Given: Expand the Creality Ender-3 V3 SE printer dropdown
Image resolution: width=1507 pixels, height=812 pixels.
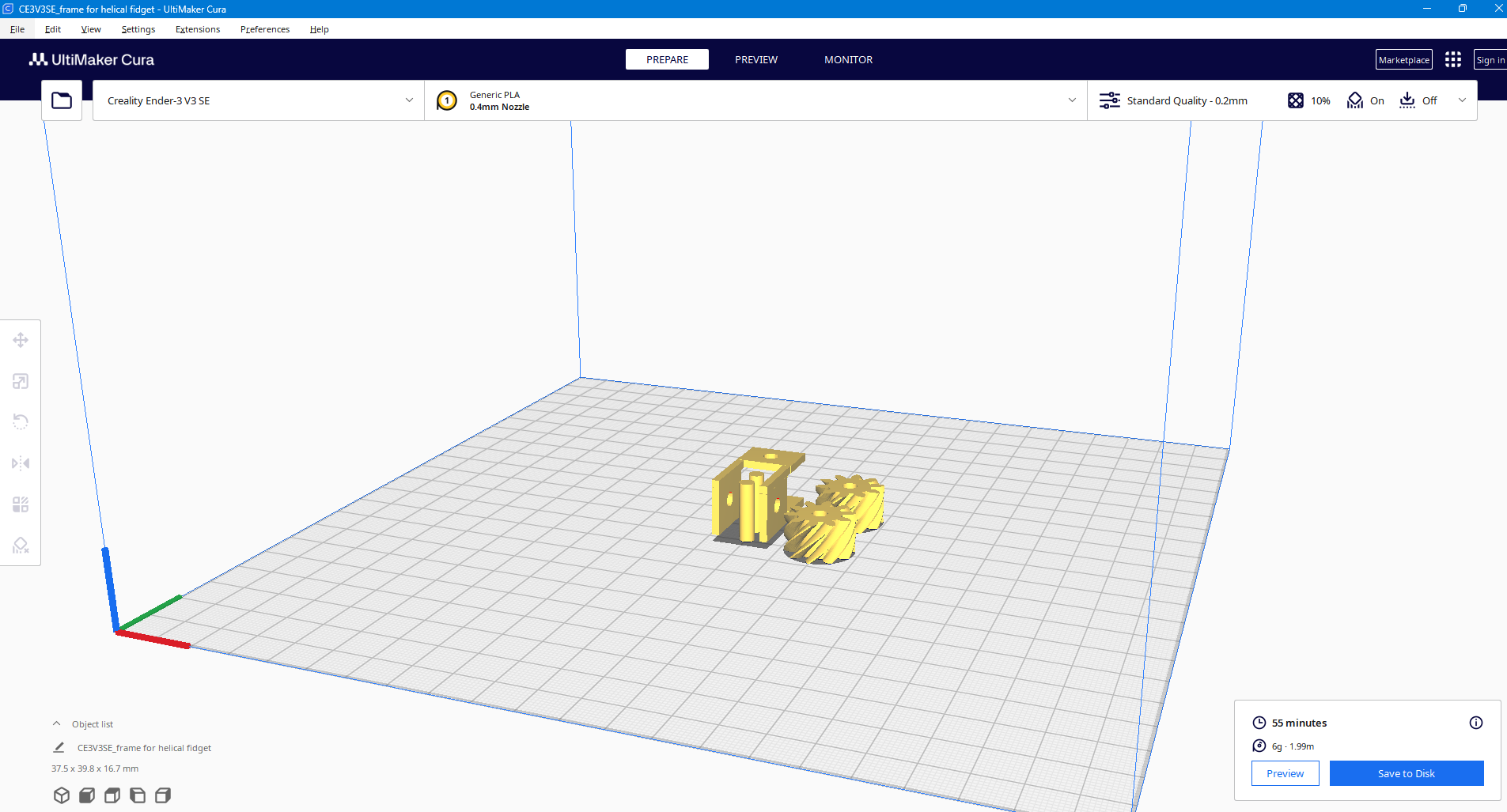Looking at the screenshot, I should [x=258, y=100].
